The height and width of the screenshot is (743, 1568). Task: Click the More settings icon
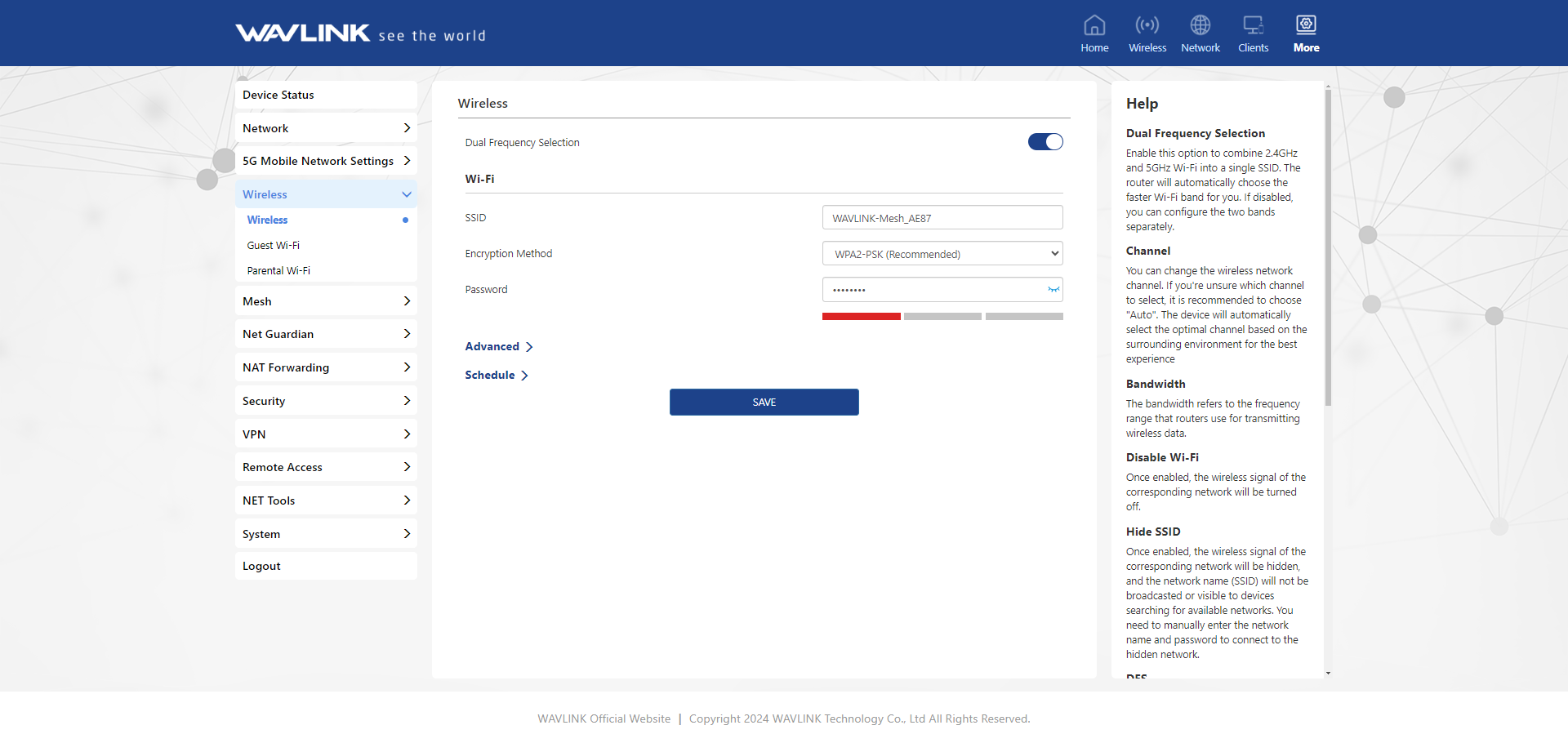(x=1306, y=26)
